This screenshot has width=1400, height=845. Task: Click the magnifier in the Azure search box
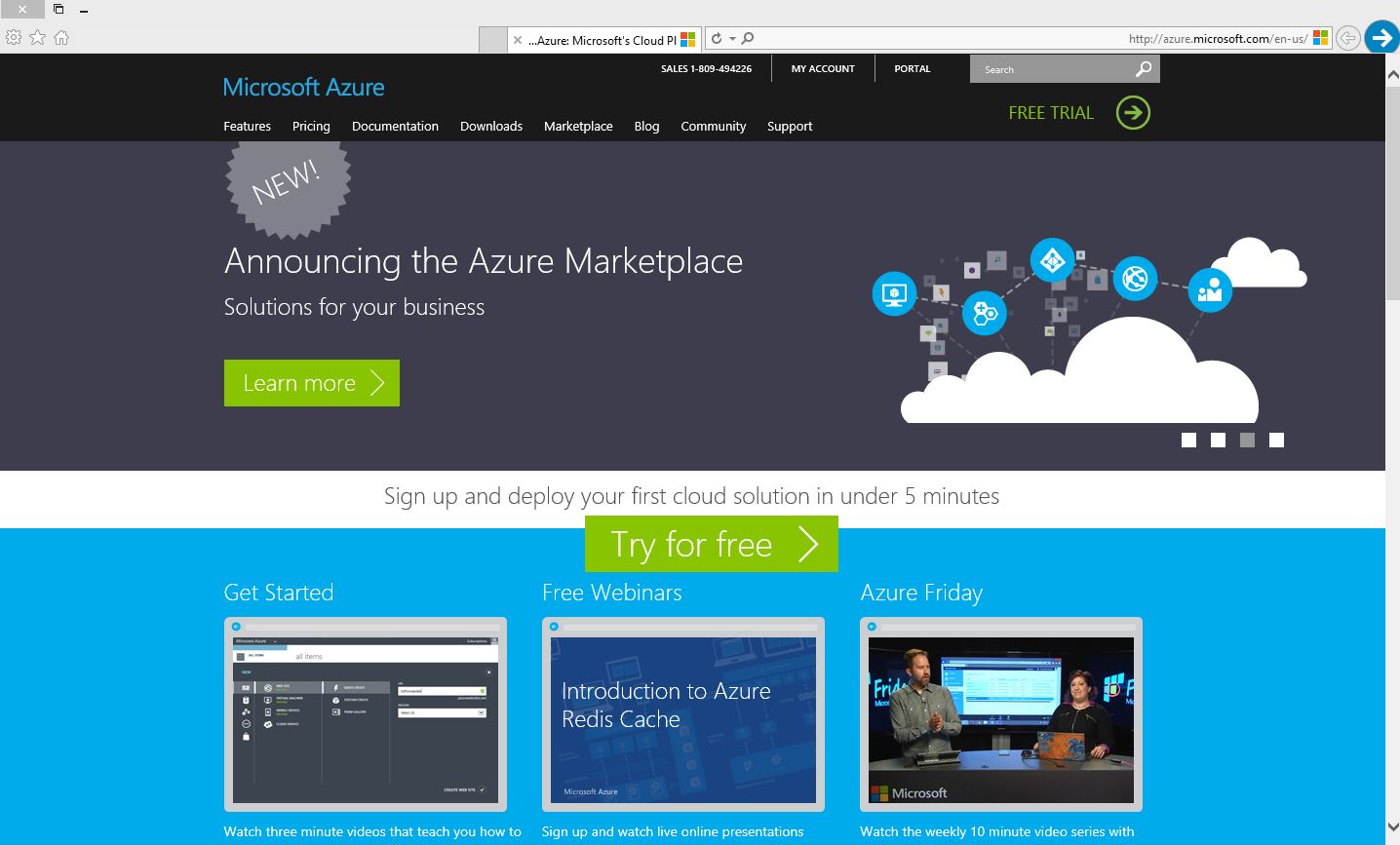1143,68
